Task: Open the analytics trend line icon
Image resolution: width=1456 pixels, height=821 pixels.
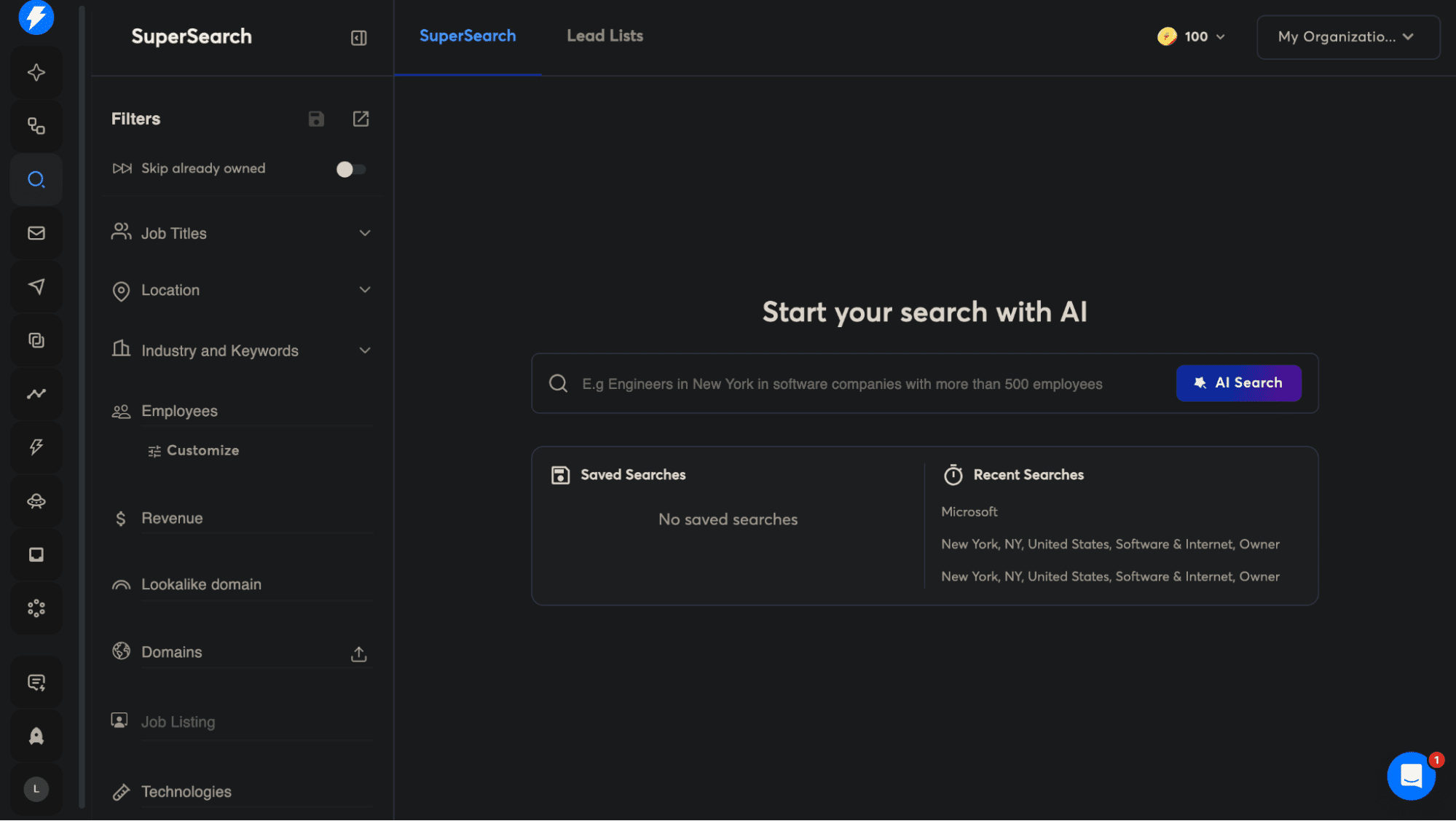Action: (36, 393)
